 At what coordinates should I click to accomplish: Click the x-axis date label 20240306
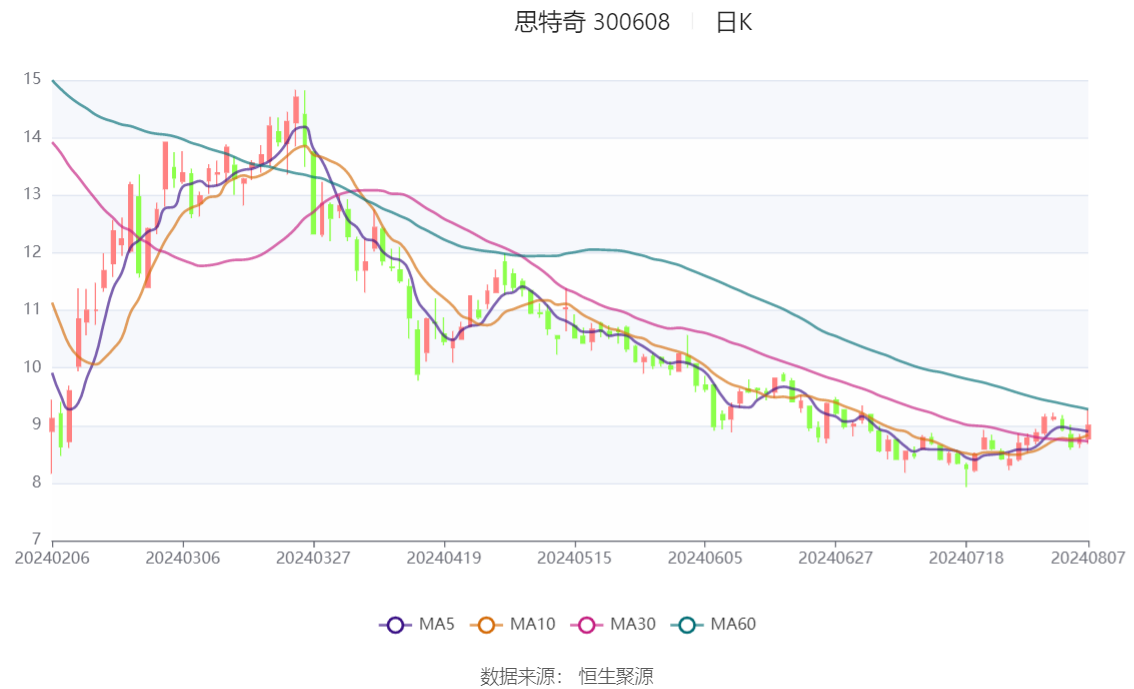click(x=183, y=558)
